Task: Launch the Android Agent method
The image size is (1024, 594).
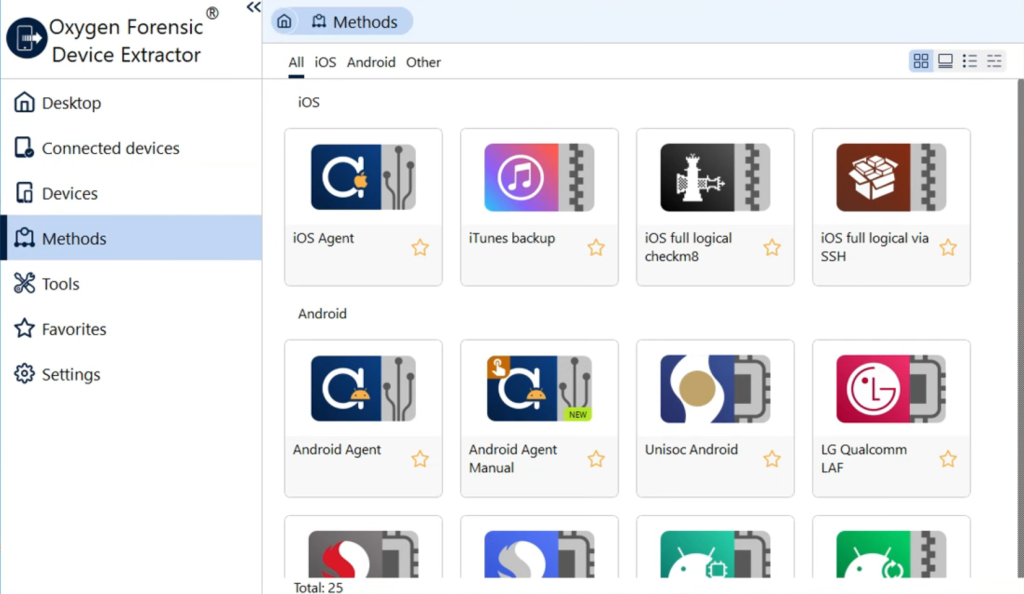Action: [x=363, y=389]
